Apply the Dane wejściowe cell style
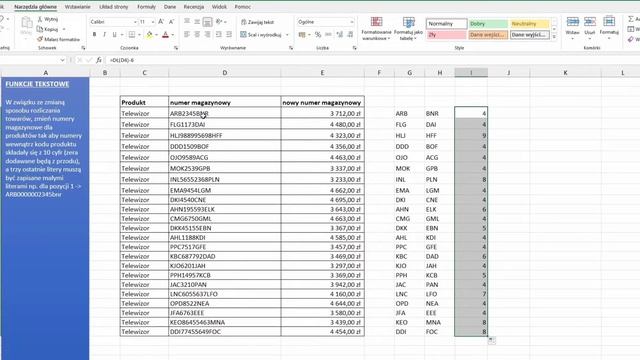The width and height of the screenshot is (640, 360). pyautogui.click(x=488, y=35)
